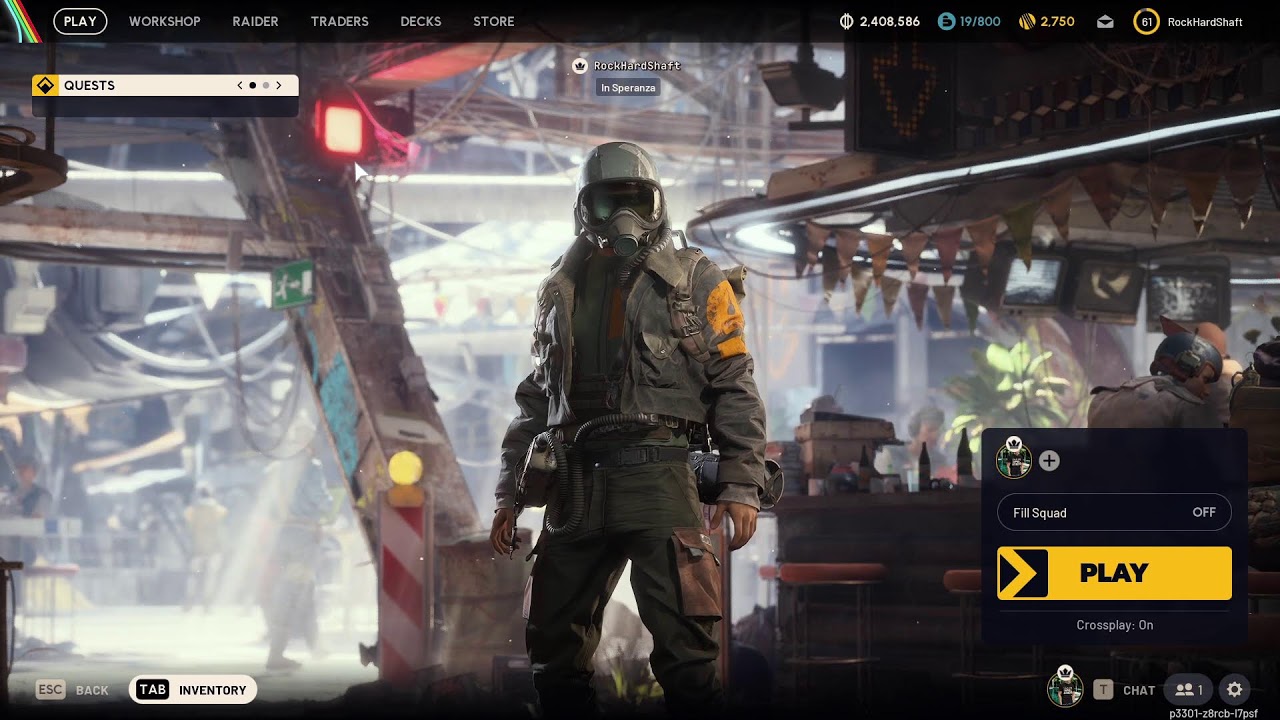
Task: Click the coin currency icon next to 2,408,586
Action: 847,21
